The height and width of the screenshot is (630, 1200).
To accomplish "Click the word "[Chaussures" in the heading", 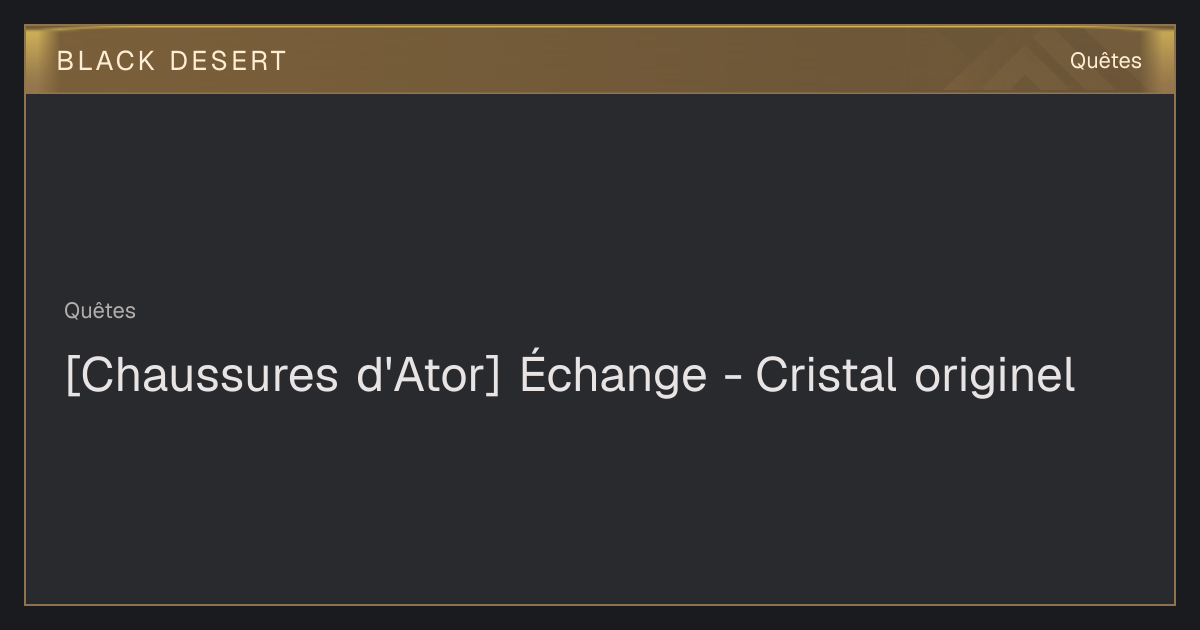I will click(x=202, y=375).
